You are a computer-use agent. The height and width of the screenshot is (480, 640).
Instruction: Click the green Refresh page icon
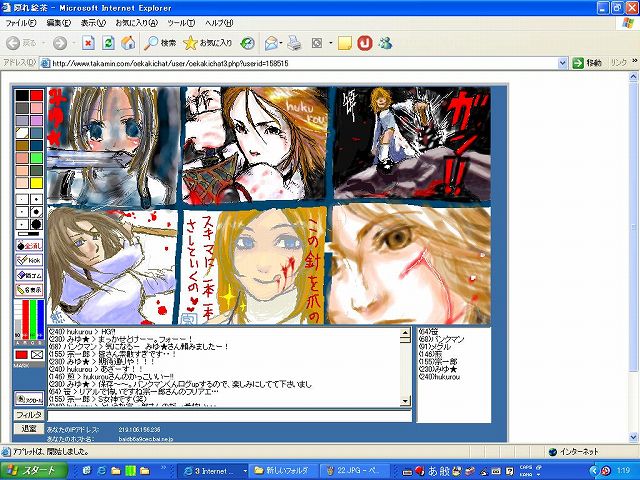click(108, 43)
